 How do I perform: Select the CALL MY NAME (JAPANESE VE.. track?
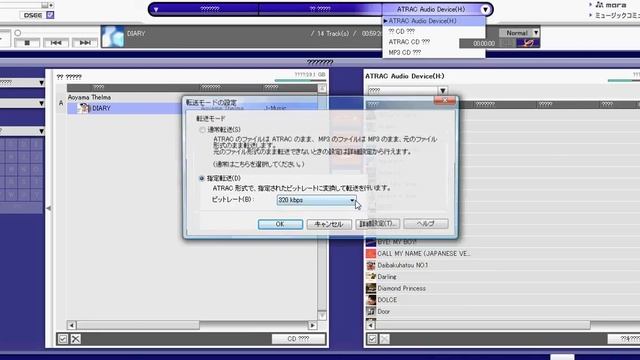[424, 253]
